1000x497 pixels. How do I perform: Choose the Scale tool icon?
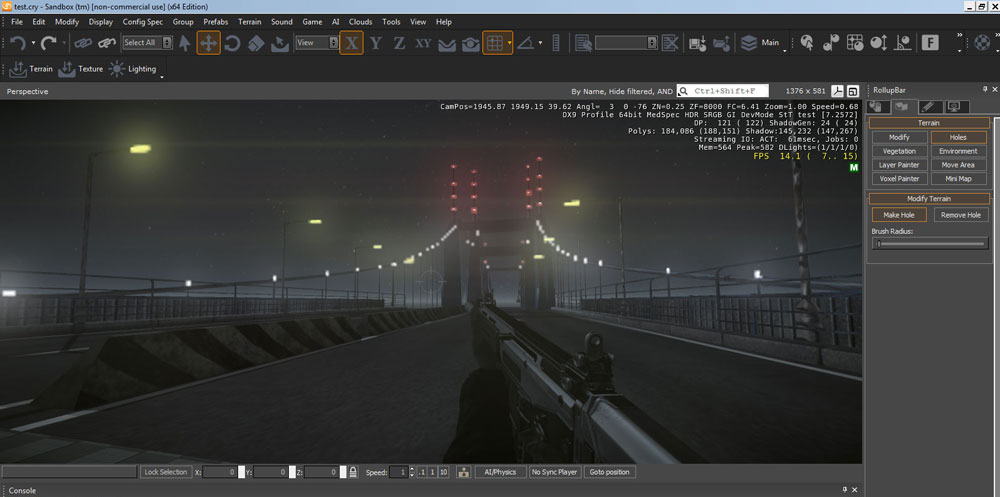pos(256,43)
